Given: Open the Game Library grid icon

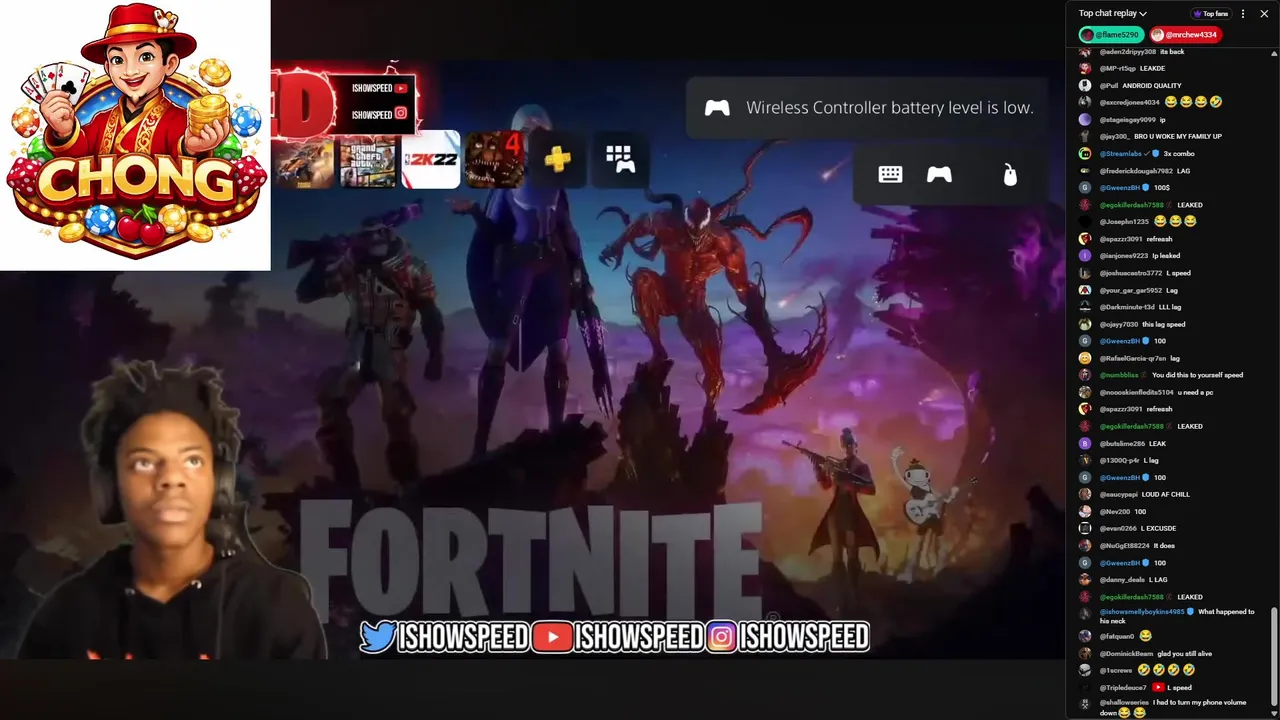Looking at the screenshot, I should pyautogui.click(x=620, y=159).
